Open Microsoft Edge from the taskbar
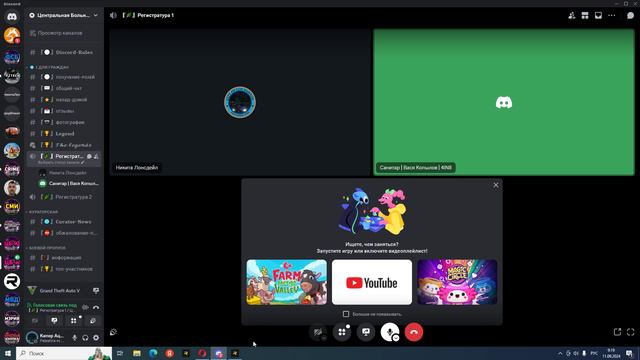Image resolution: width=640 pixels, height=360 pixels. 153,353
